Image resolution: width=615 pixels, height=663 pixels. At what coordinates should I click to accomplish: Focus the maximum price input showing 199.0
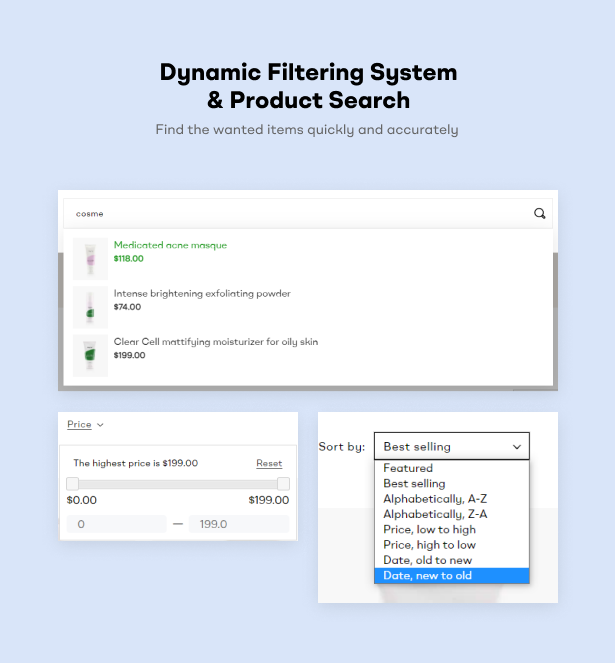(239, 524)
